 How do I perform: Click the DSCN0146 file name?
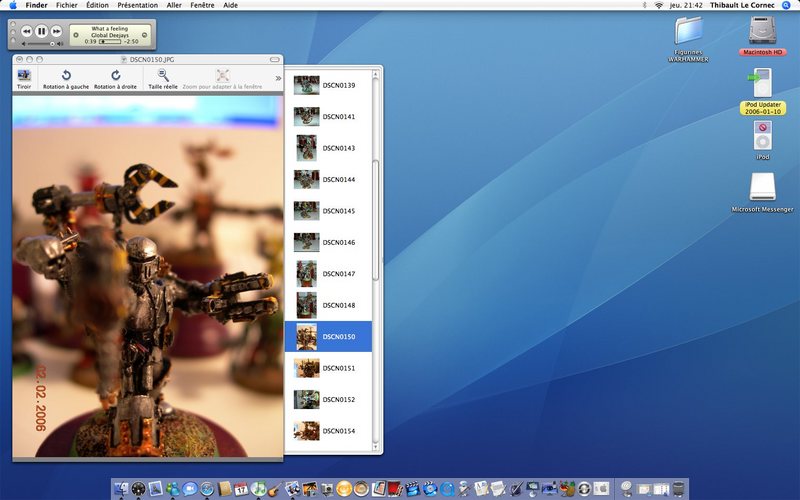coord(339,242)
